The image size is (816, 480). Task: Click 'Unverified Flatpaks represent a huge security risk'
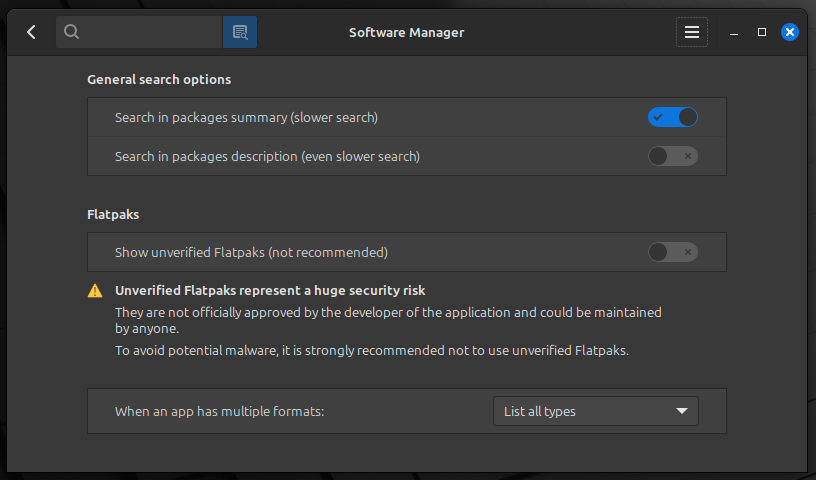(x=270, y=290)
